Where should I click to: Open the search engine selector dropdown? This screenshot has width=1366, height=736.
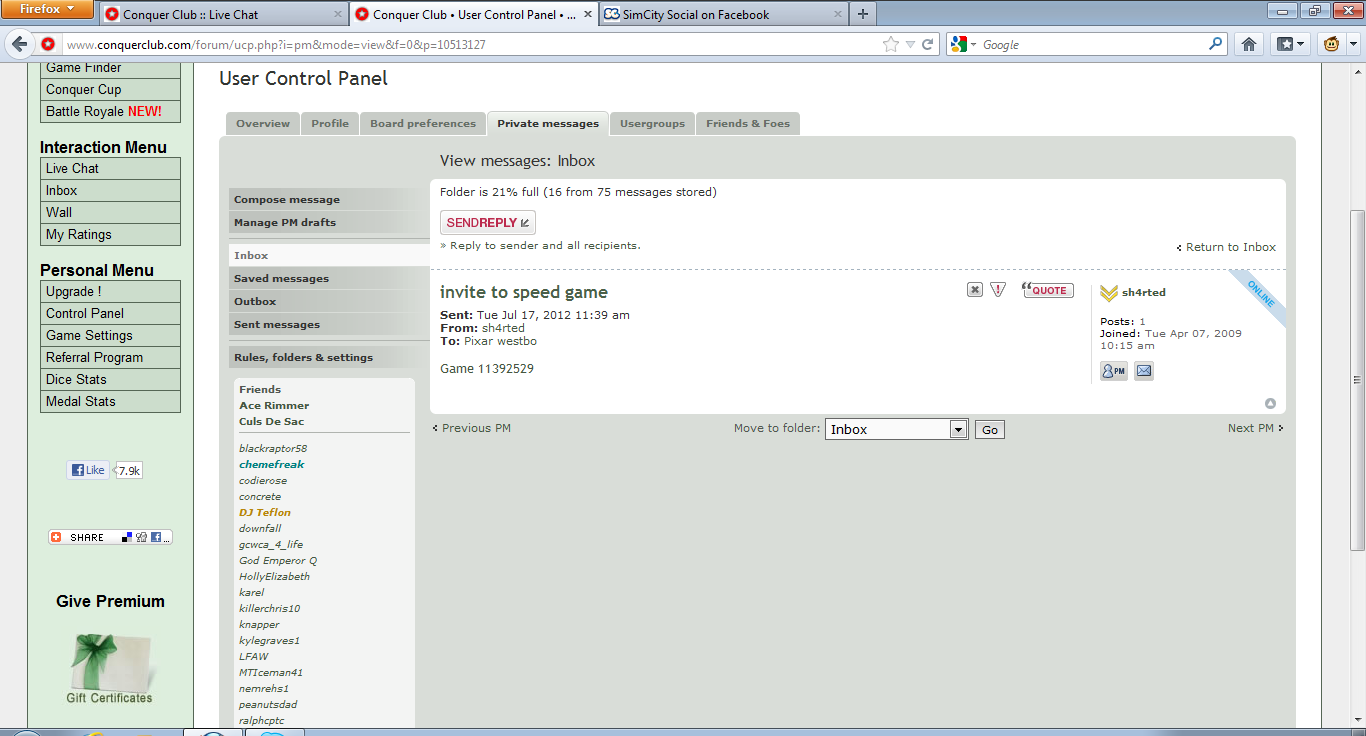pyautogui.click(x=964, y=44)
